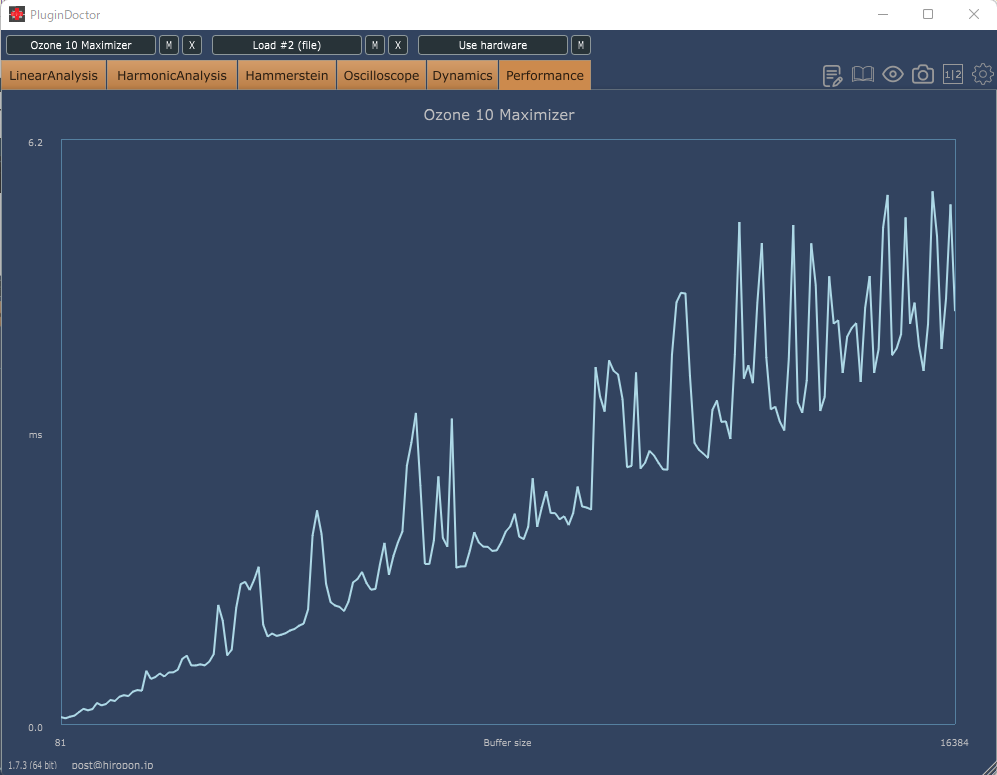Click the Ozone 10 Maximizer plugin slot
The width and height of the screenshot is (997, 775).
coord(81,45)
